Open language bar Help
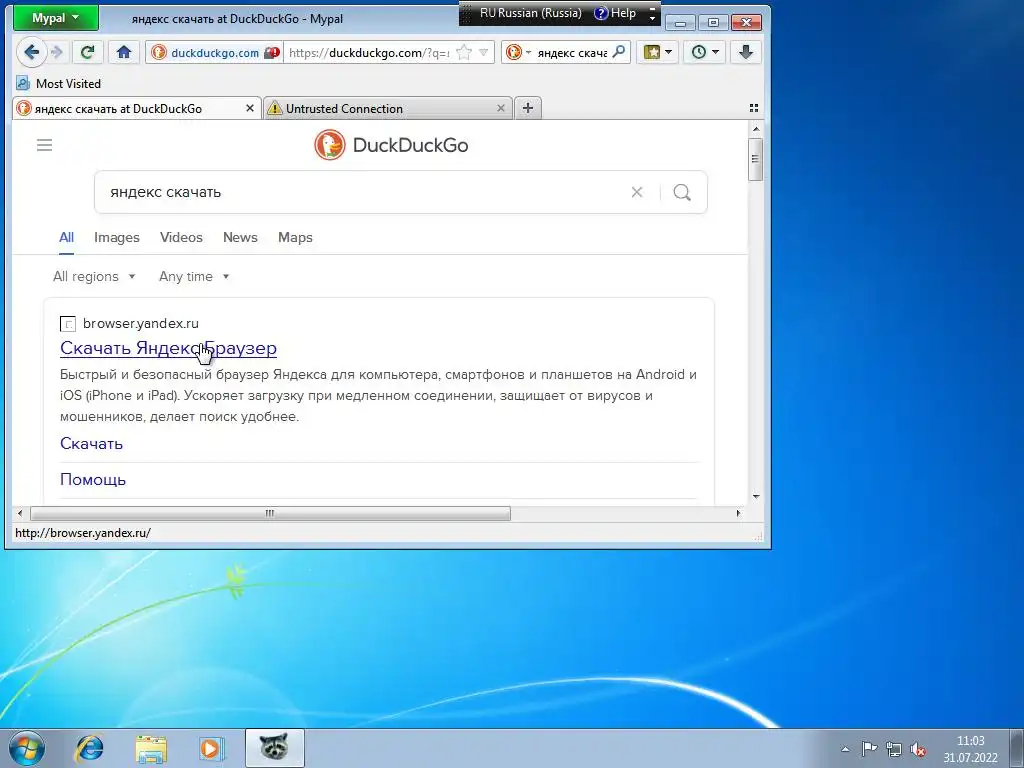 (x=615, y=13)
